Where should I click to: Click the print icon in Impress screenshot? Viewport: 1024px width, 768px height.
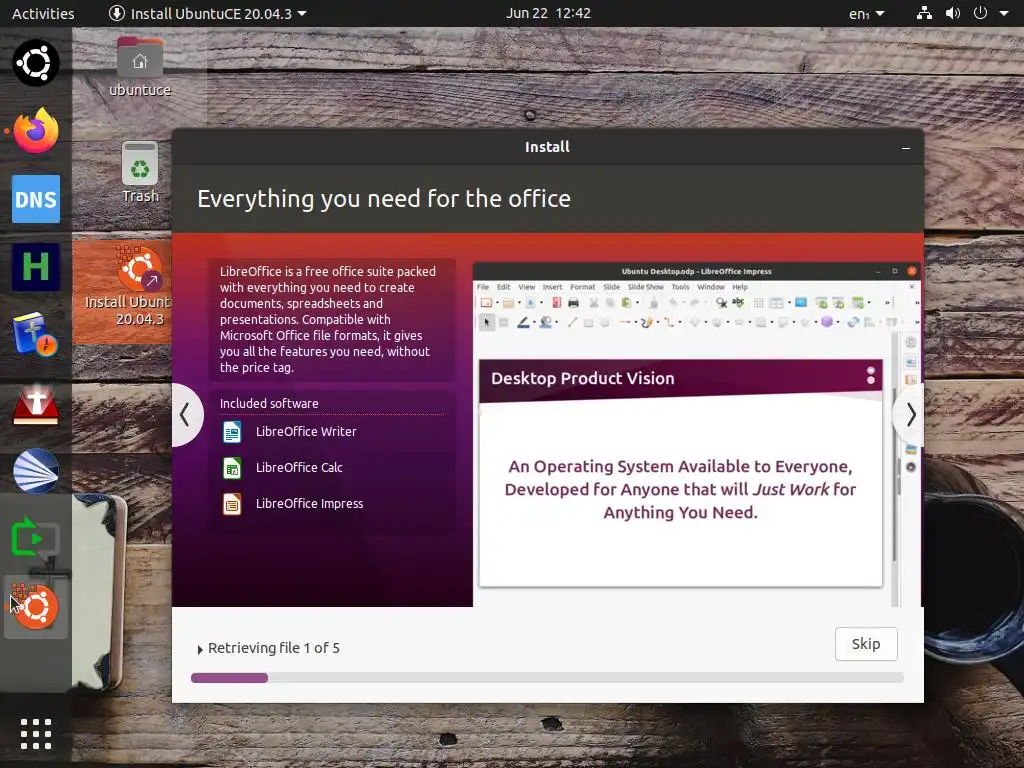coord(573,302)
